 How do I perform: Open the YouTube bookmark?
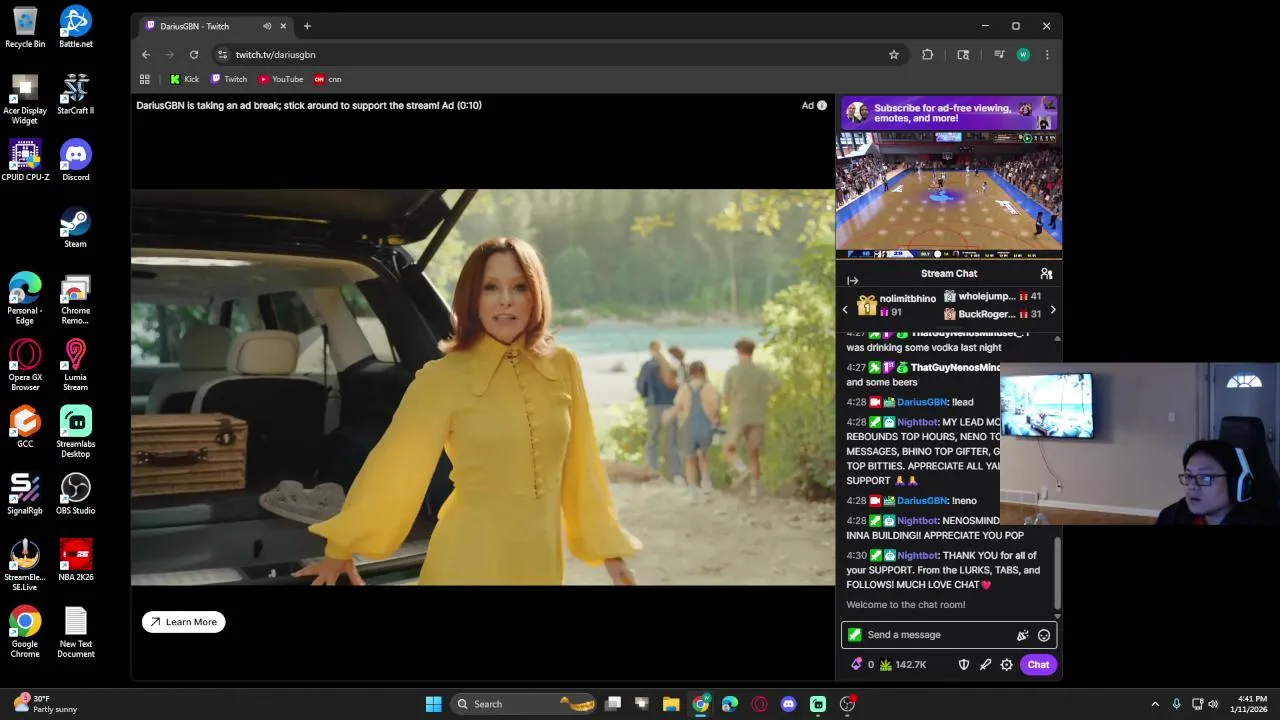[x=281, y=79]
